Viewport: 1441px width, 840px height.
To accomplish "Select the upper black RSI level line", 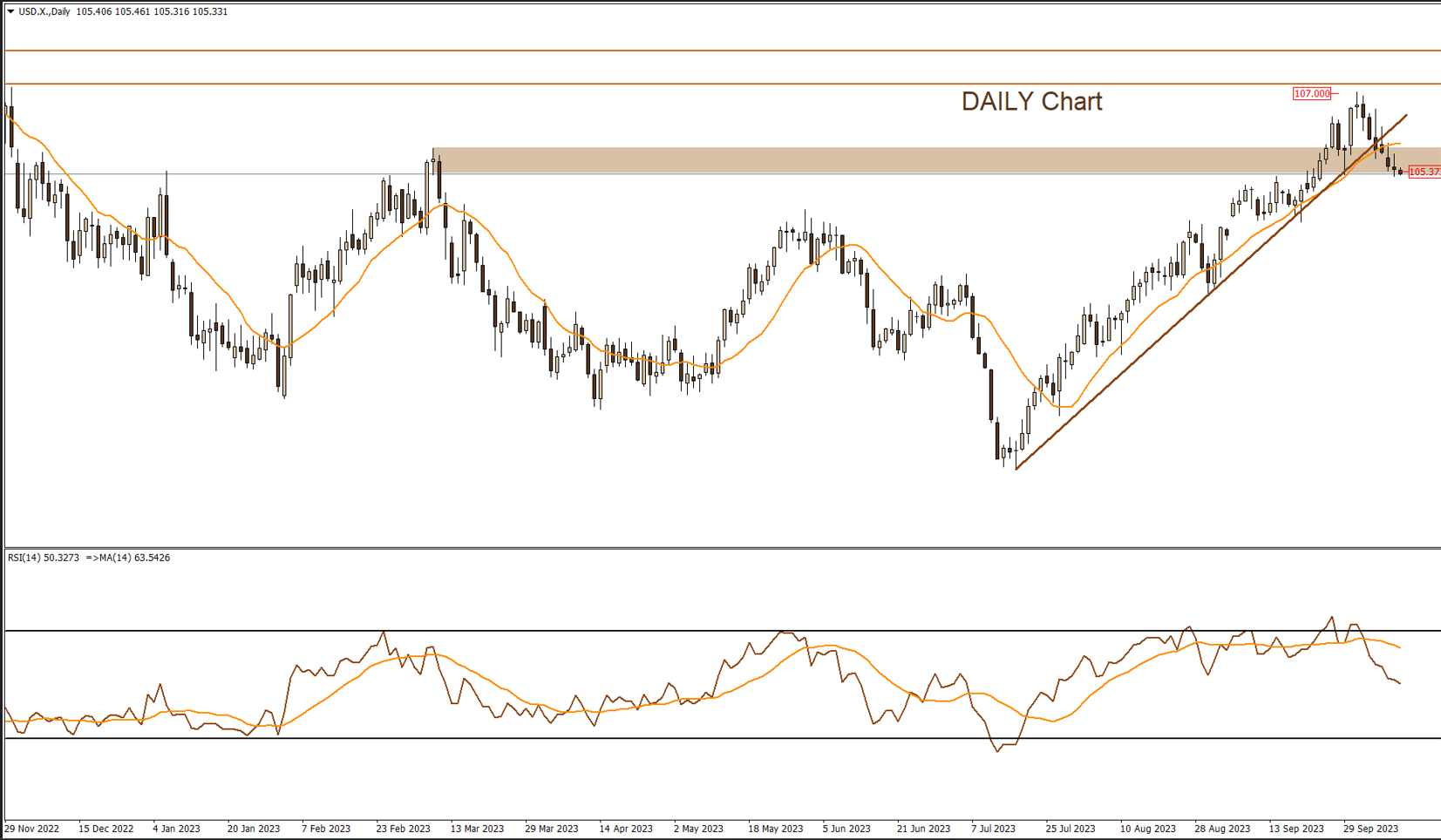I will pyautogui.click(x=610, y=630).
